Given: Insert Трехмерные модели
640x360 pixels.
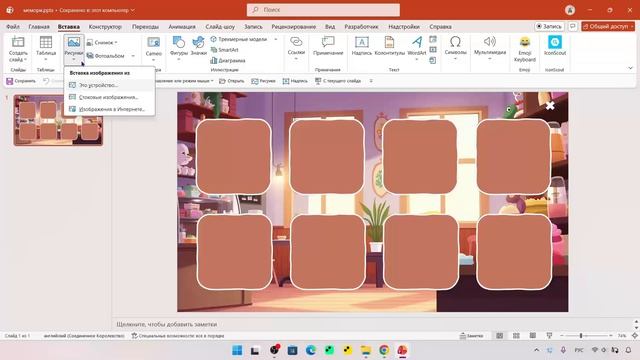Looking at the screenshot, I should point(240,39).
